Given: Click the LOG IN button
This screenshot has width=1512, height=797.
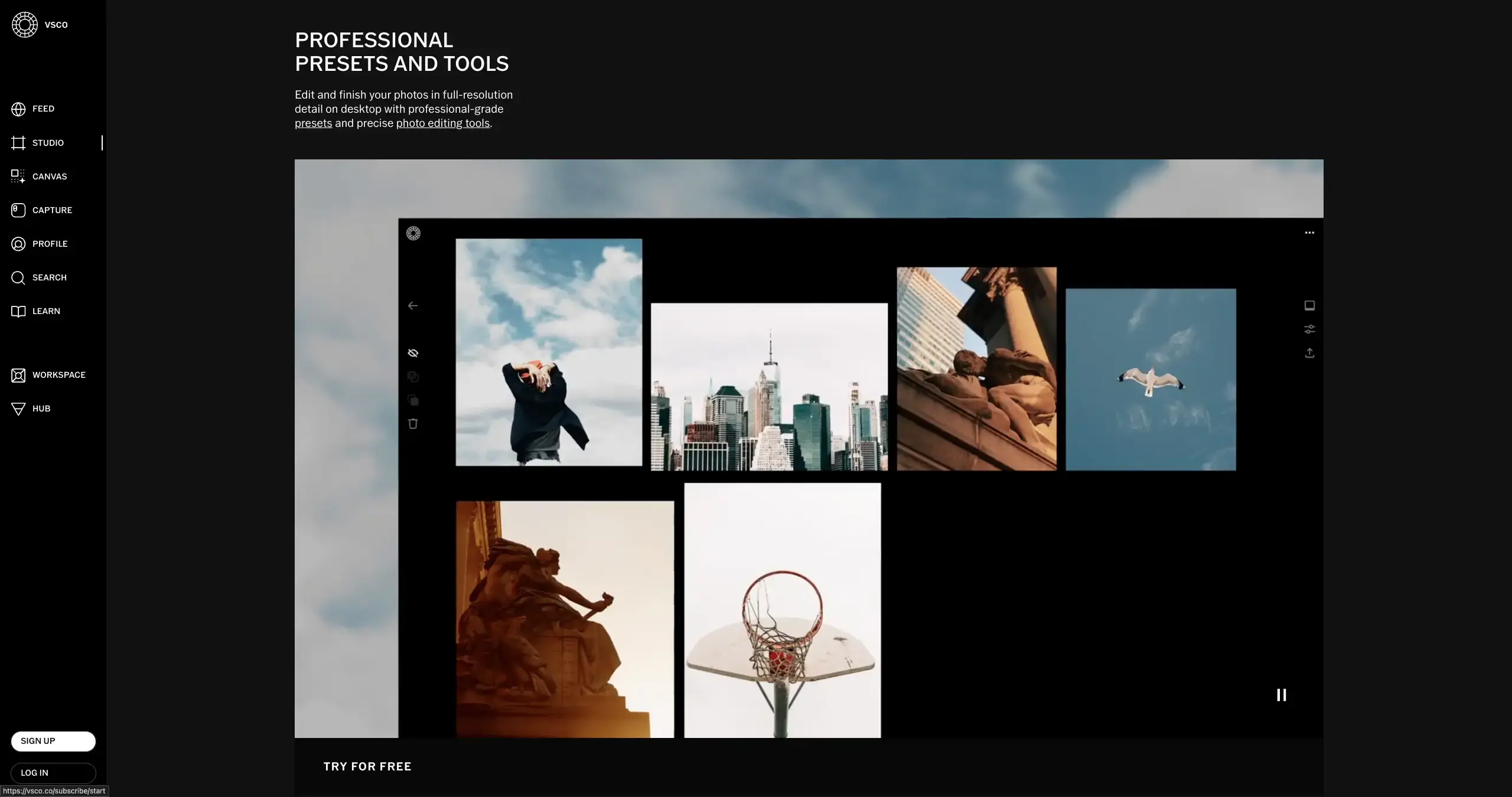Looking at the screenshot, I should click(53, 772).
